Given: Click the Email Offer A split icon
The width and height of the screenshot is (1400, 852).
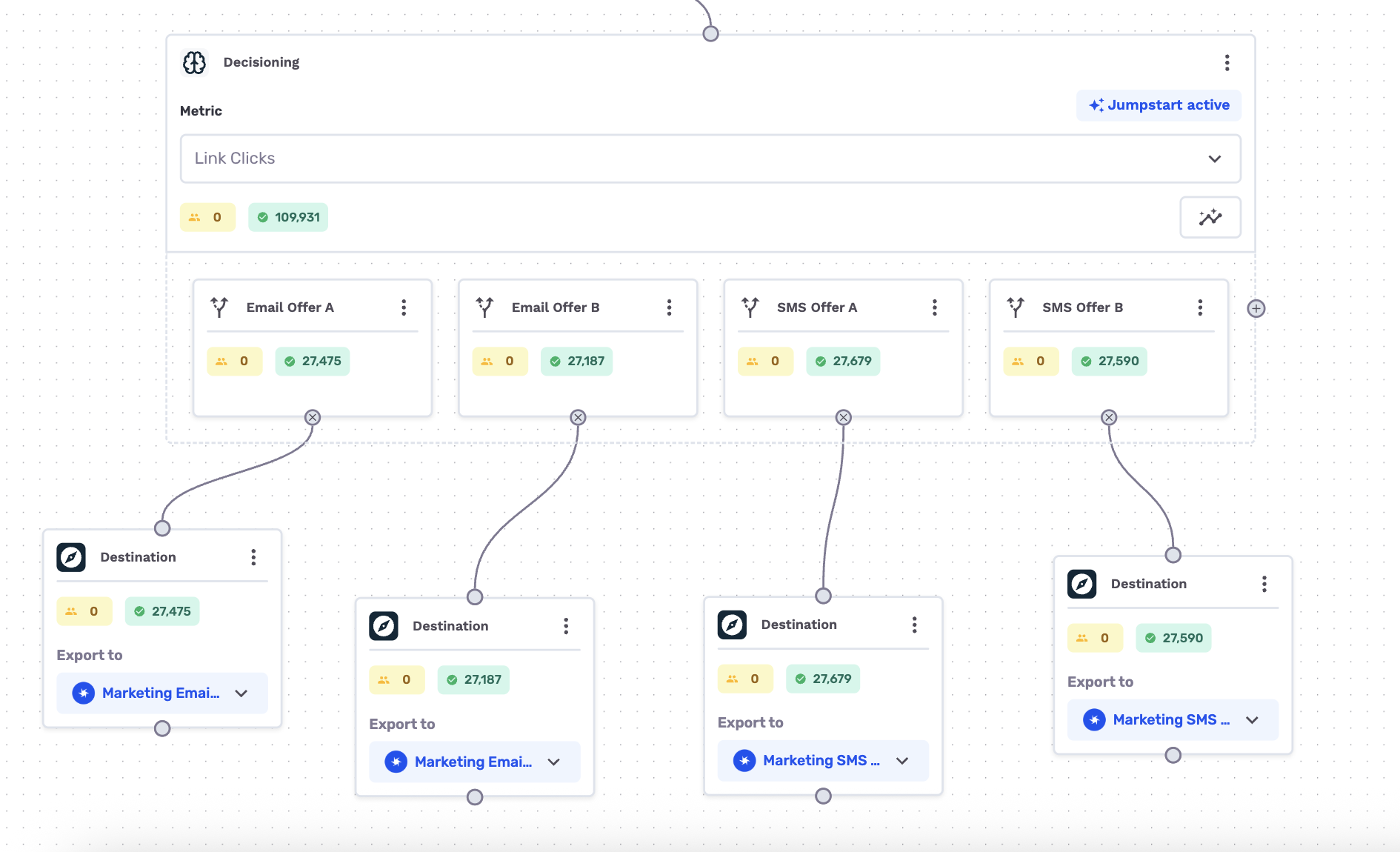Looking at the screenshot, I should tap(219, 307).
